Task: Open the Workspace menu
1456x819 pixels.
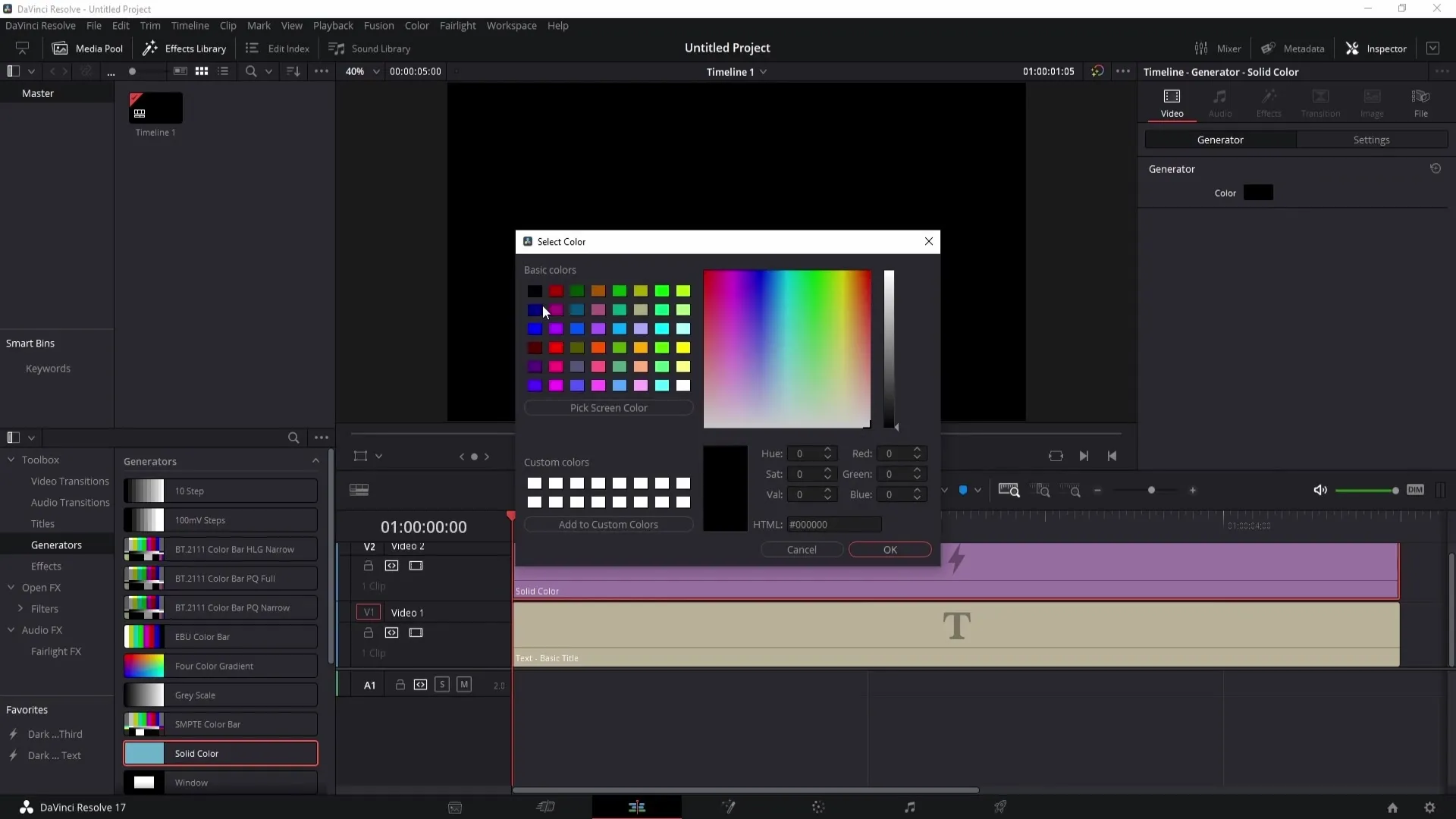Action: pyautogui.click(x=511, y=25)
